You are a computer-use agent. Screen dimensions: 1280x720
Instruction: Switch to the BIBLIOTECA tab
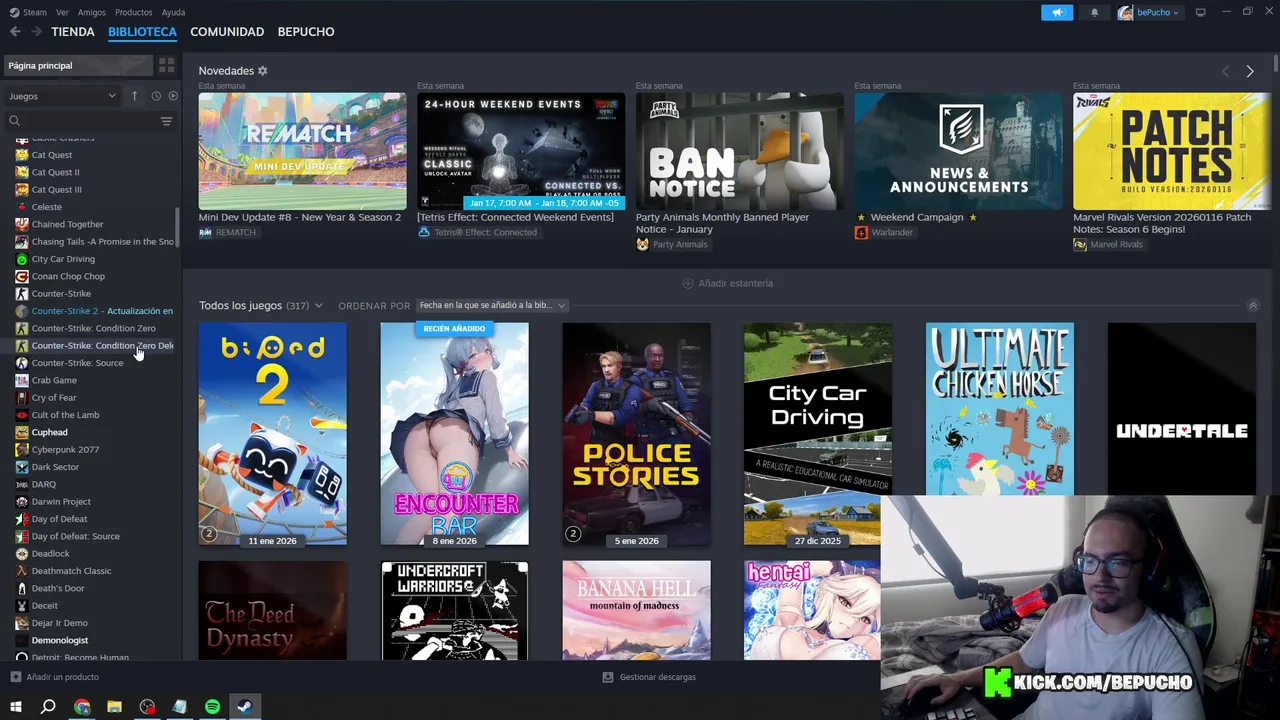pyautogui.click(x=142, y=32)
